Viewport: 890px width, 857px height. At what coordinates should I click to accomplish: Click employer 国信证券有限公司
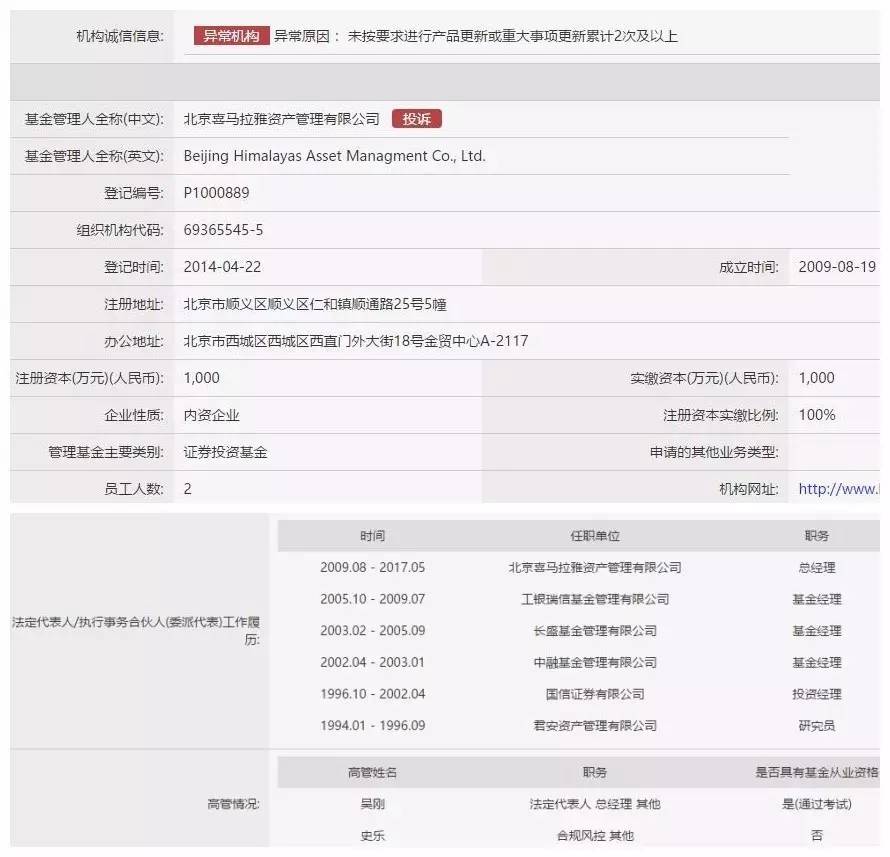[x=595, y=694]
